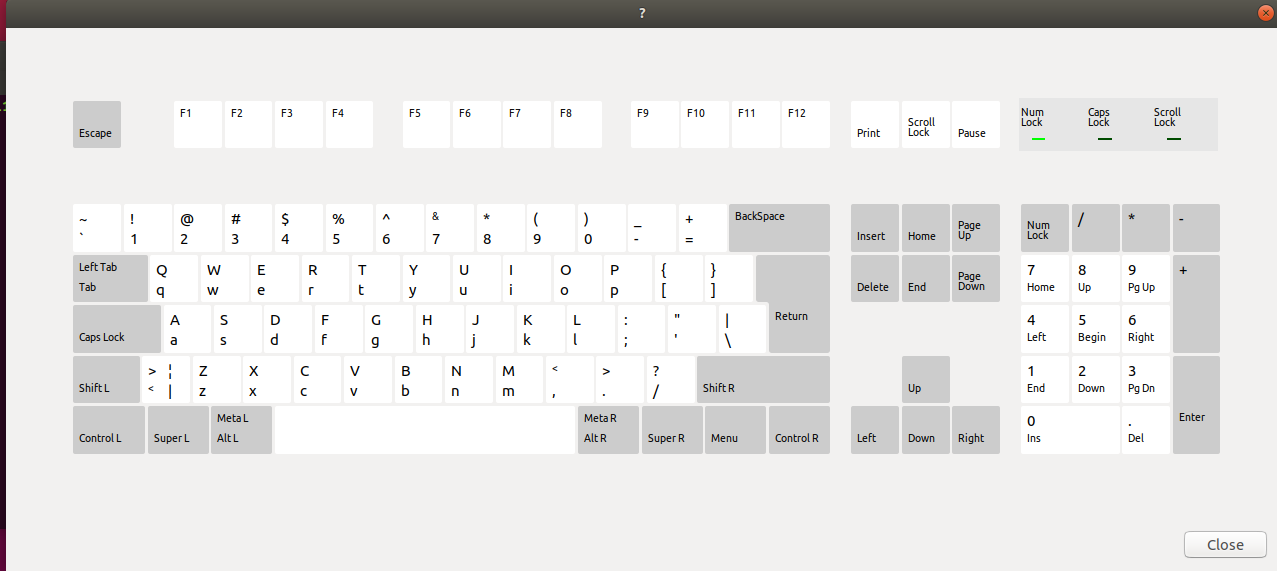
Task: Click the Super R key
Action: tap(672, 430)
